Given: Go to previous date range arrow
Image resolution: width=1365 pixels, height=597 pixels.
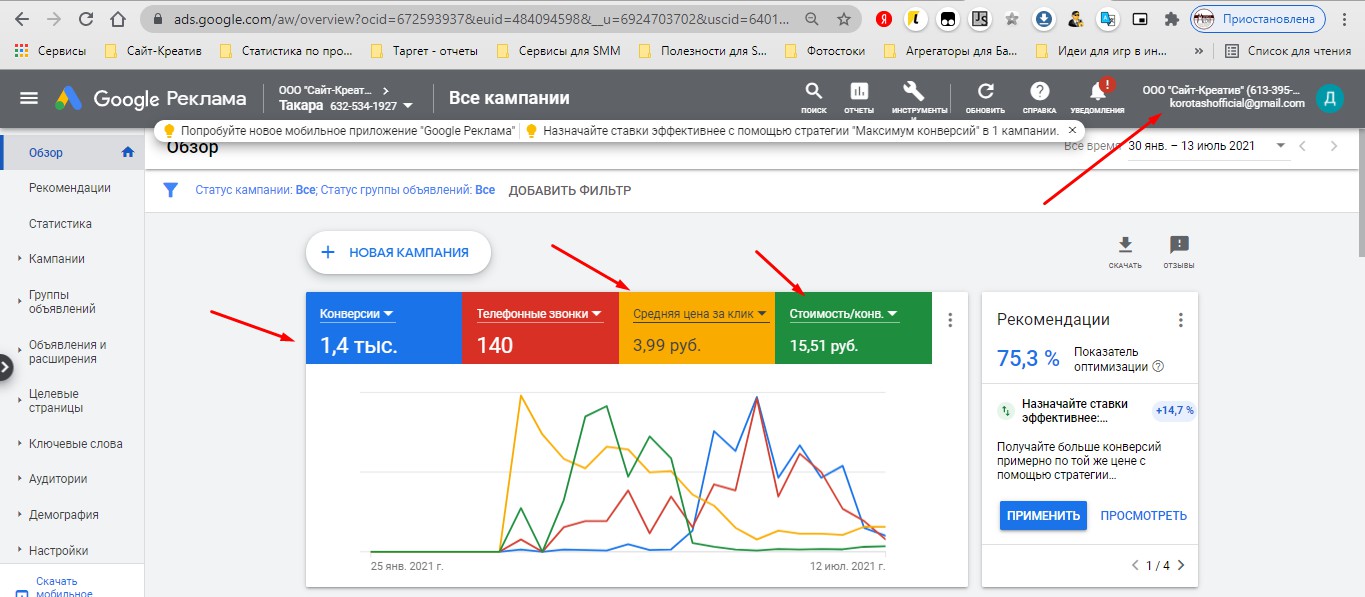Looking at the screenshot, I should tap(1302, 146).
